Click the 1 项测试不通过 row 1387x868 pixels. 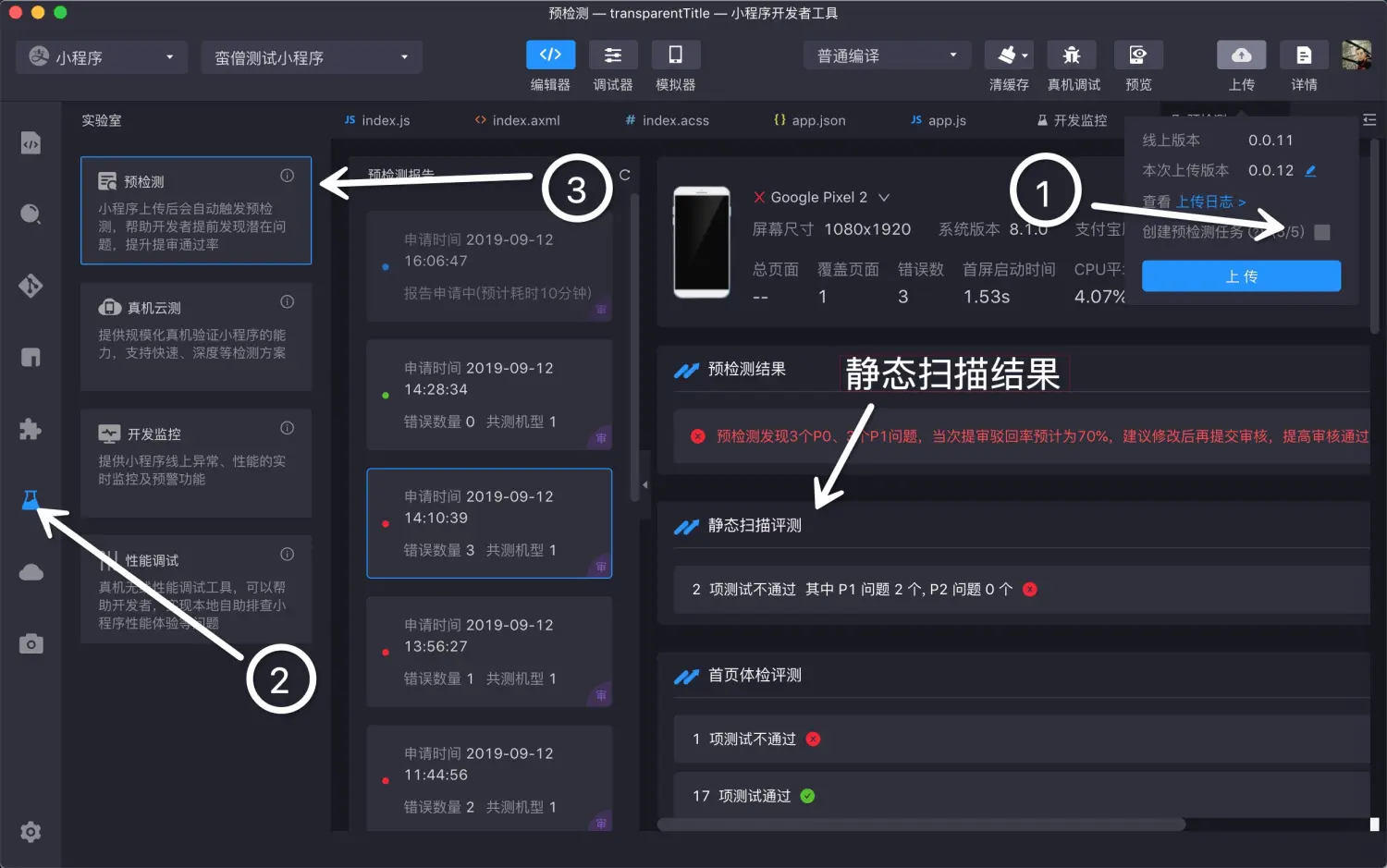point(1022,739)
